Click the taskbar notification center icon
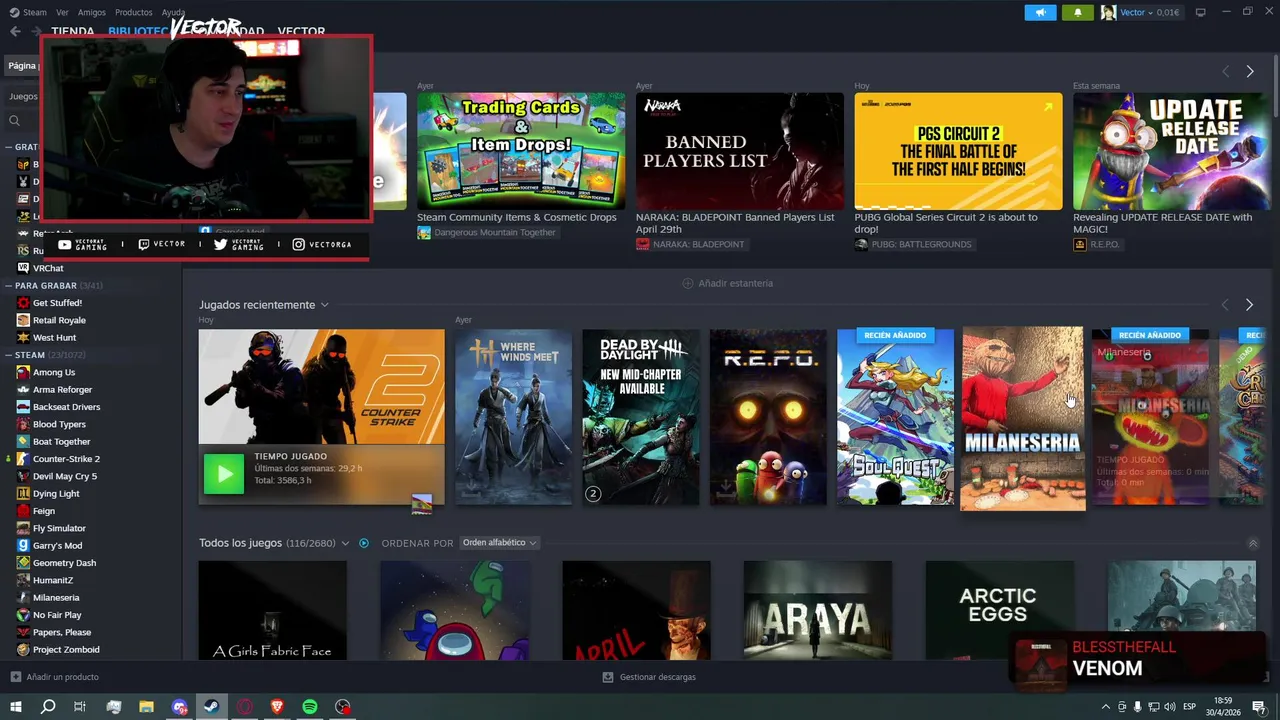Viewport: 1280px width, 720px height. 1259,707
